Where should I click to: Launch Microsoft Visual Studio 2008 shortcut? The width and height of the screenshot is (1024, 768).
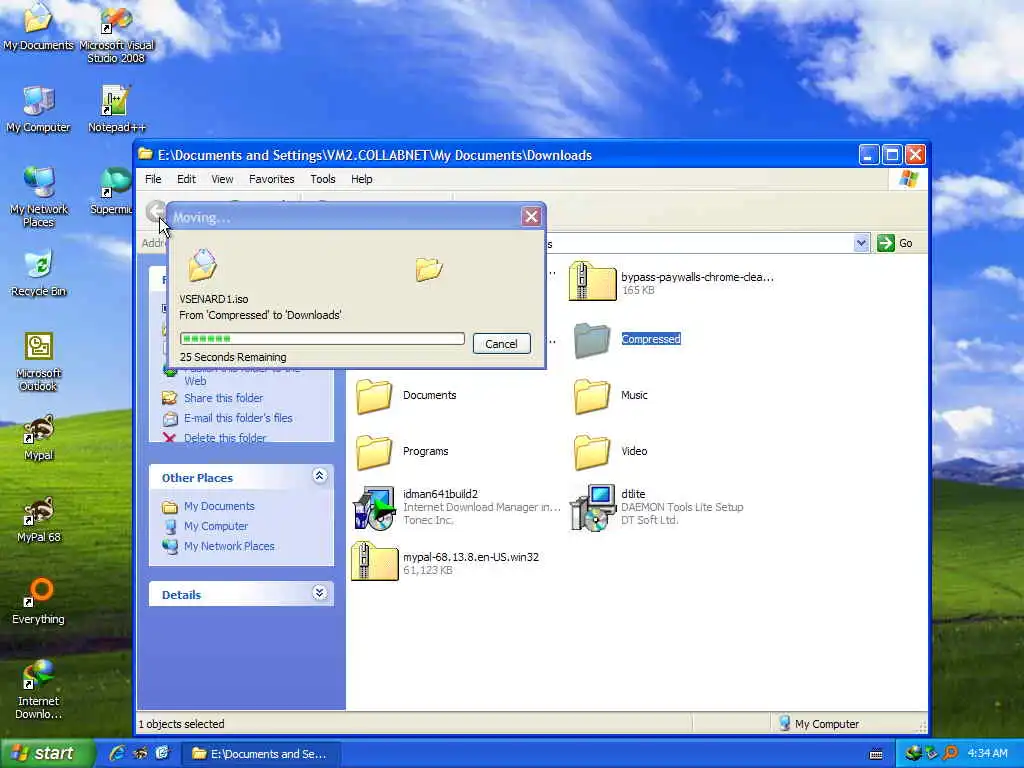(116, 34)
